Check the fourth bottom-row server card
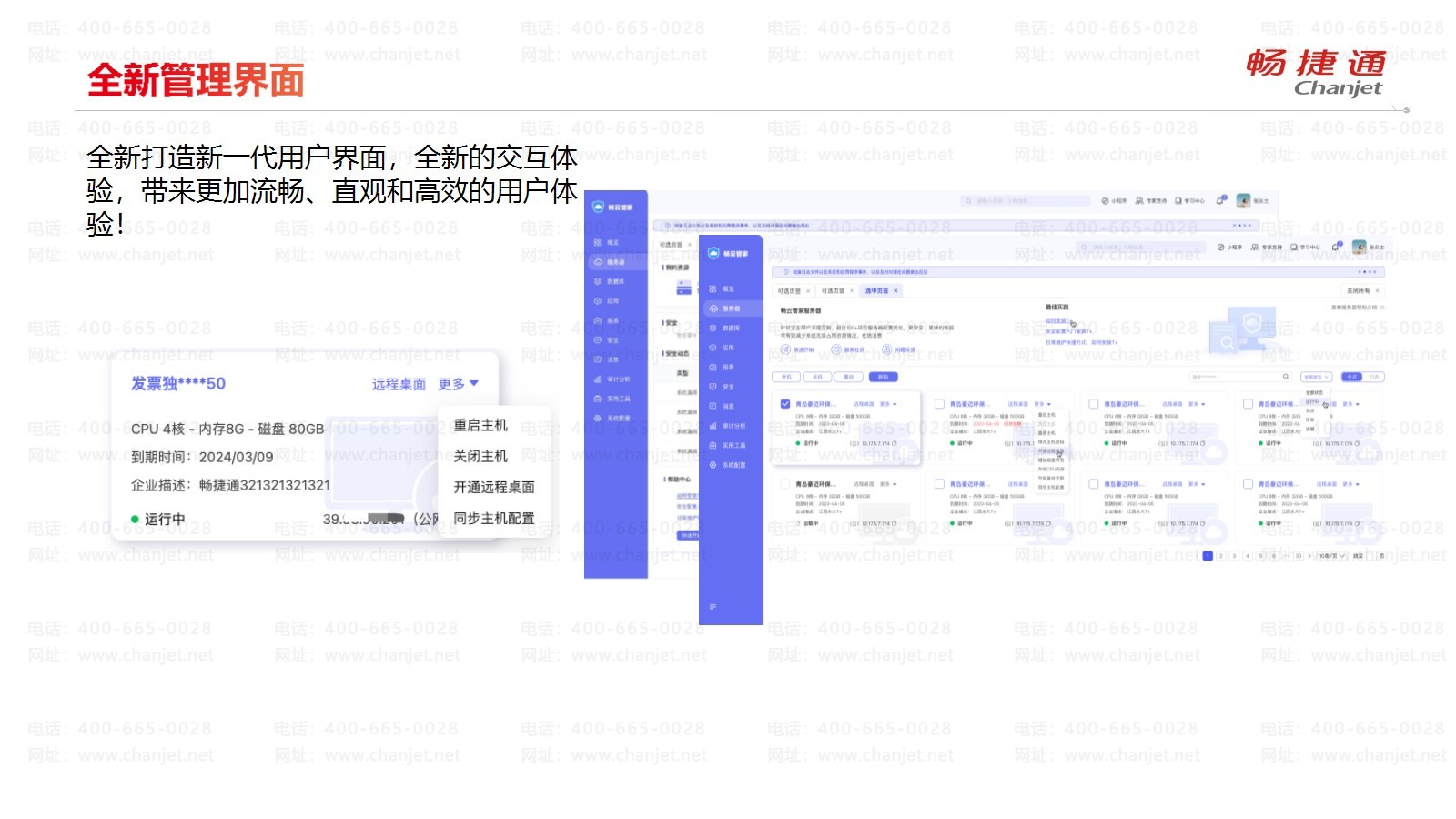The image size is (1456, 819). (x=1248, y=484)
